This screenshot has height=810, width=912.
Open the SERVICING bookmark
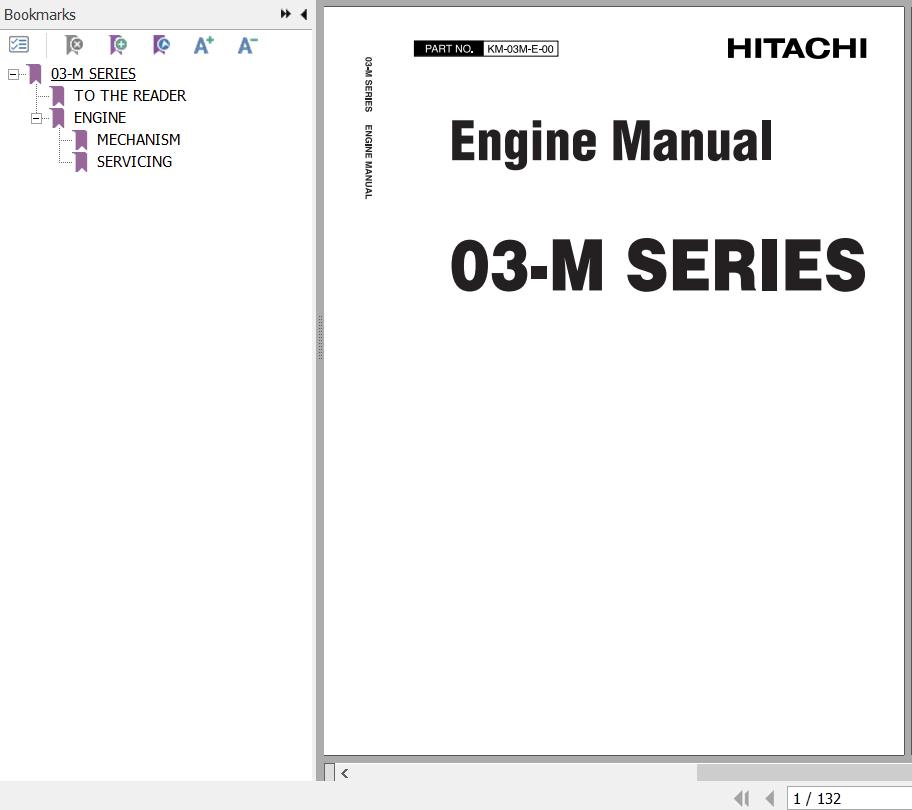134,162
